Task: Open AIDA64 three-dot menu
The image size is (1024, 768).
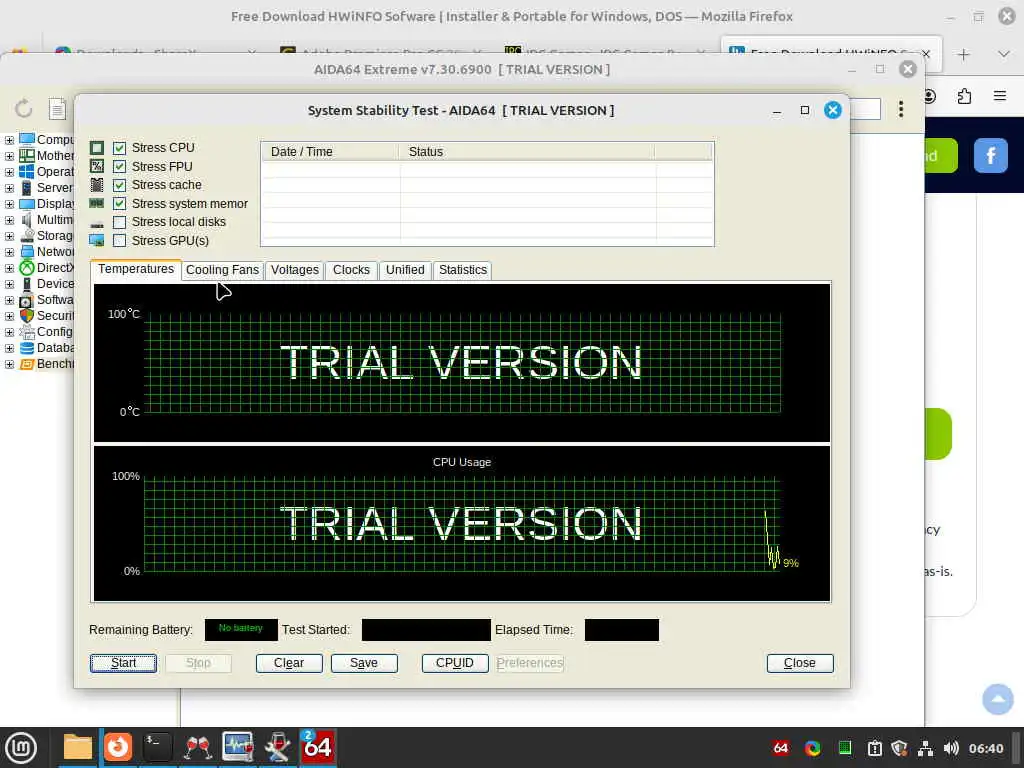Action: (901, 109)
